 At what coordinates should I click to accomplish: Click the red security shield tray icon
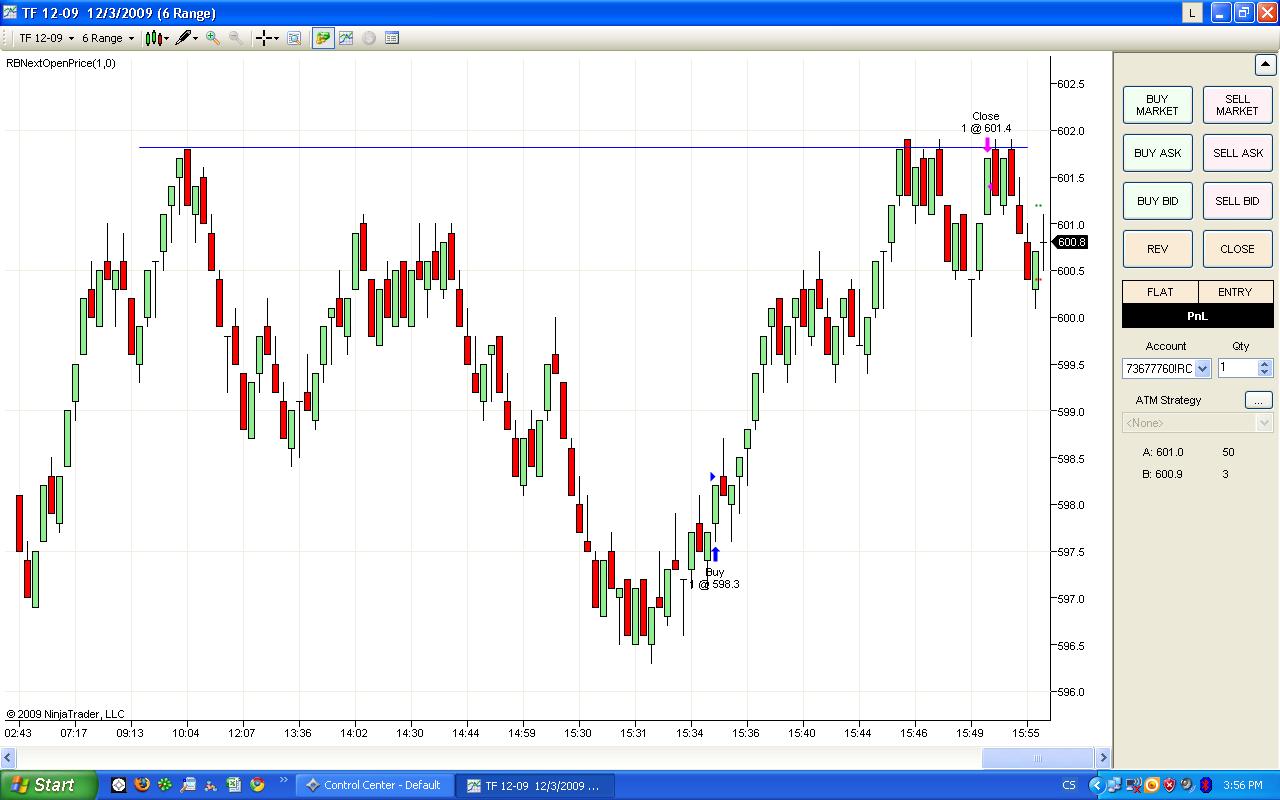pos(1169,785)
